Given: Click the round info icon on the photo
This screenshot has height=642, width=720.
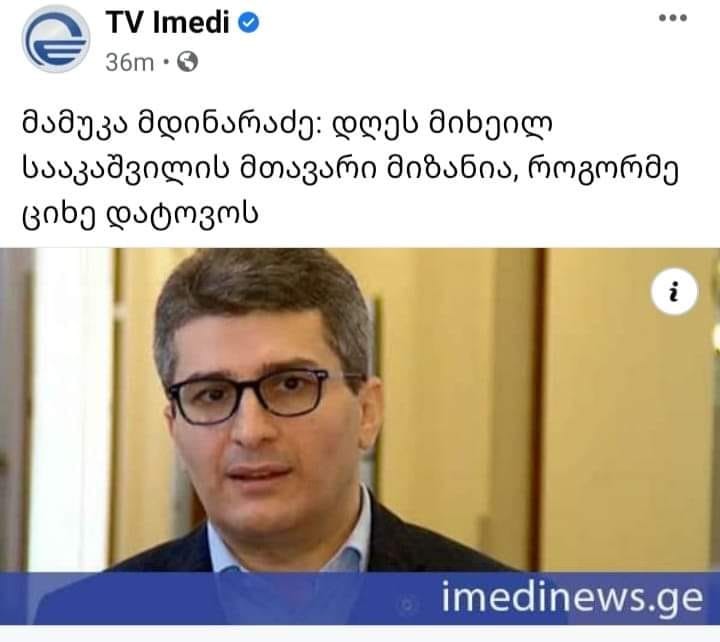Looking at the screenshot, I should [674, 292].
